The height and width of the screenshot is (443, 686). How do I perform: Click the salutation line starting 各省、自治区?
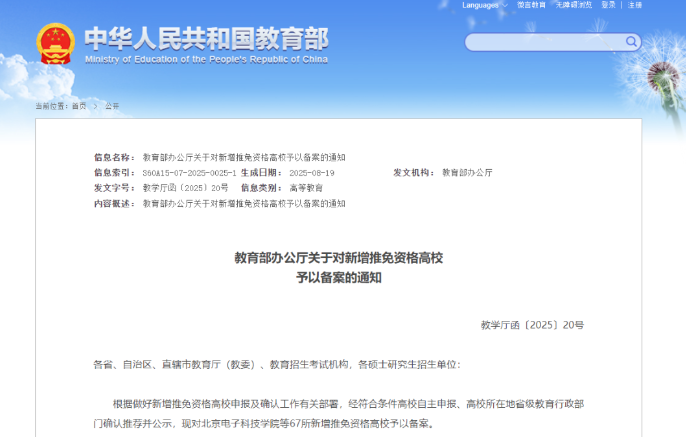coord(277,364)
